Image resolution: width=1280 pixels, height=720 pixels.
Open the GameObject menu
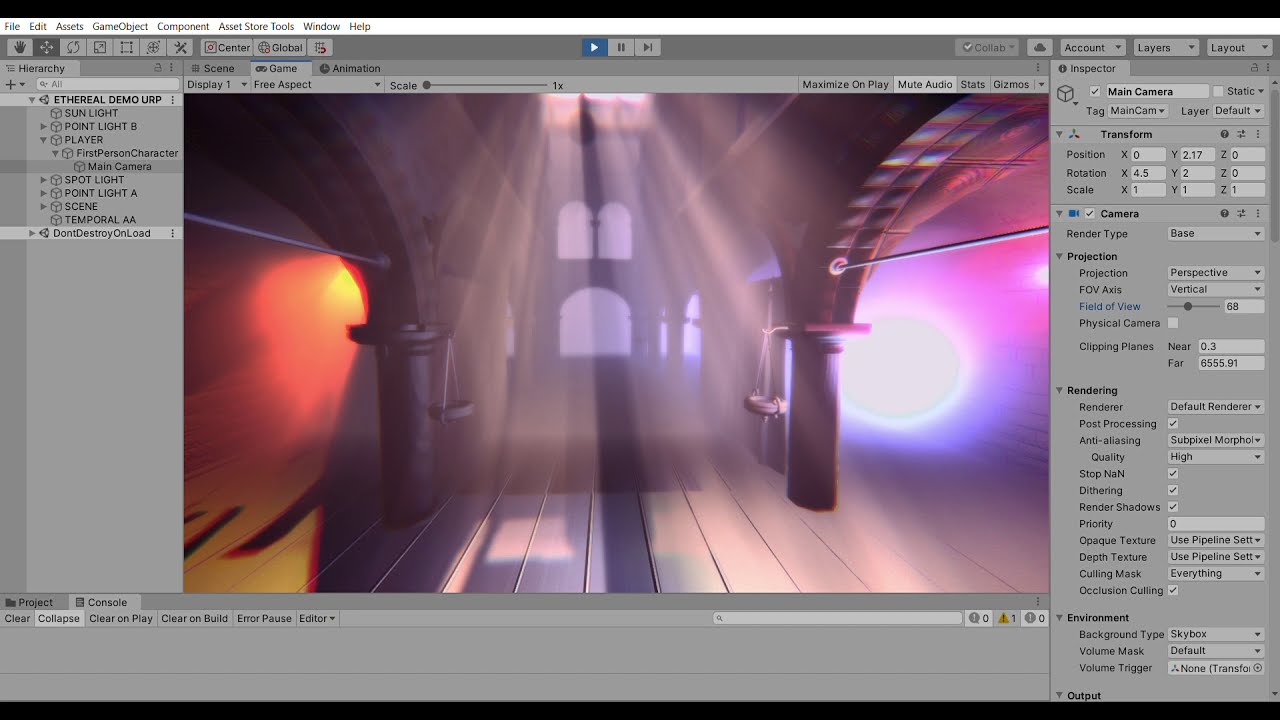[120, 26]
